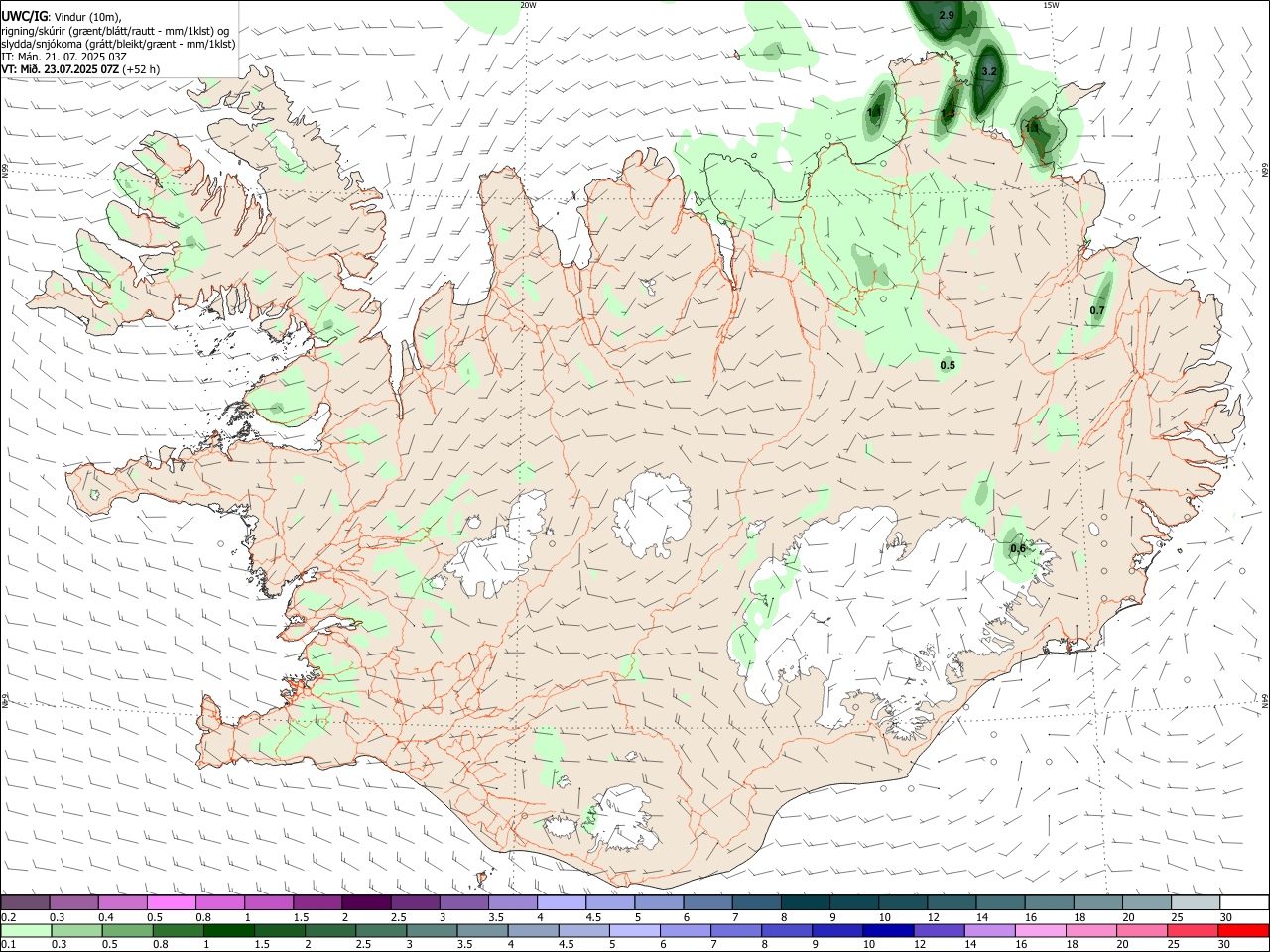Select the darkest purple 2 swatch in snow legend
Image resolution: width=1270 pixels, height=952 pixels.
[366, 903]
